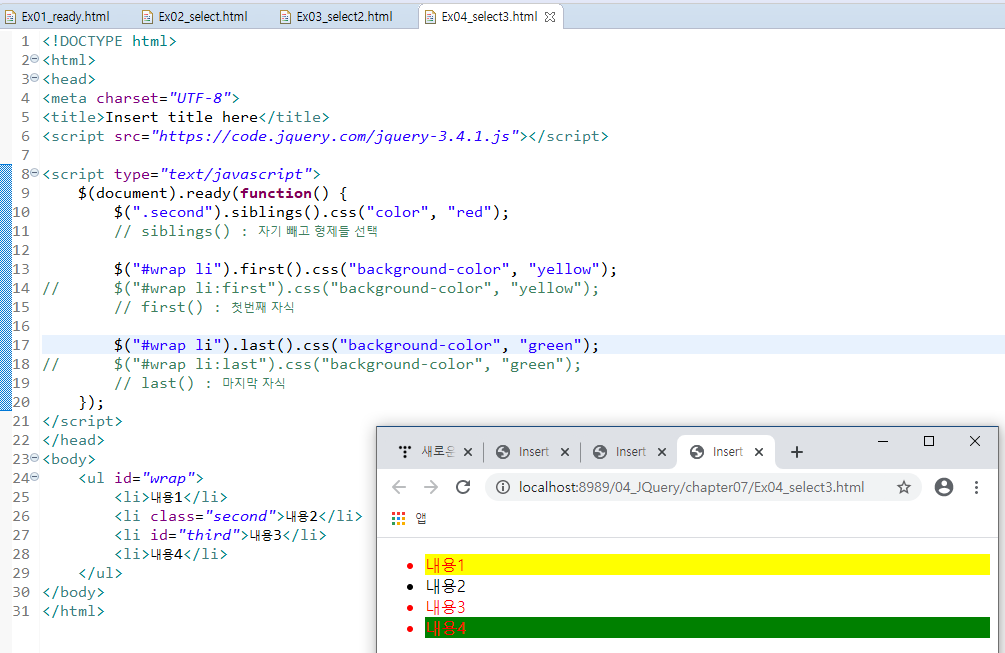Place cursor on the siblings() code line 10

(x=311, y=212)
